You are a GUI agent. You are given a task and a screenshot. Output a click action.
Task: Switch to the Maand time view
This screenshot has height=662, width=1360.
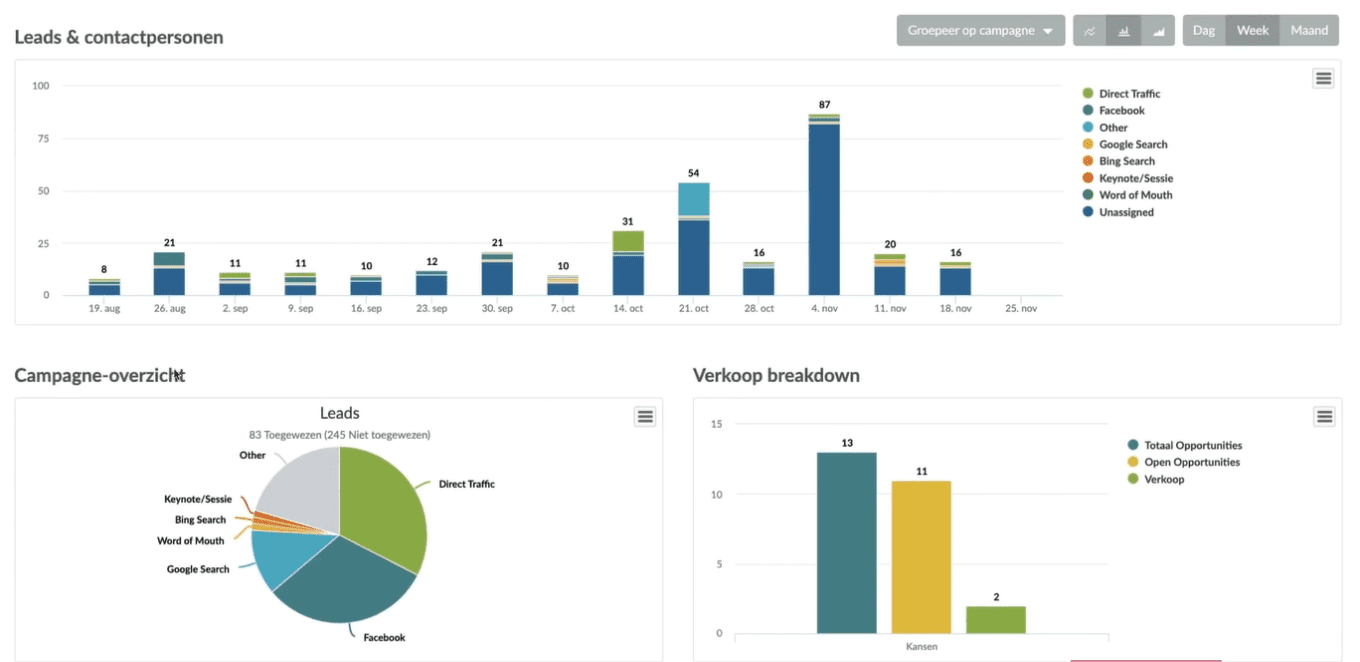[x=1308, y=31]
